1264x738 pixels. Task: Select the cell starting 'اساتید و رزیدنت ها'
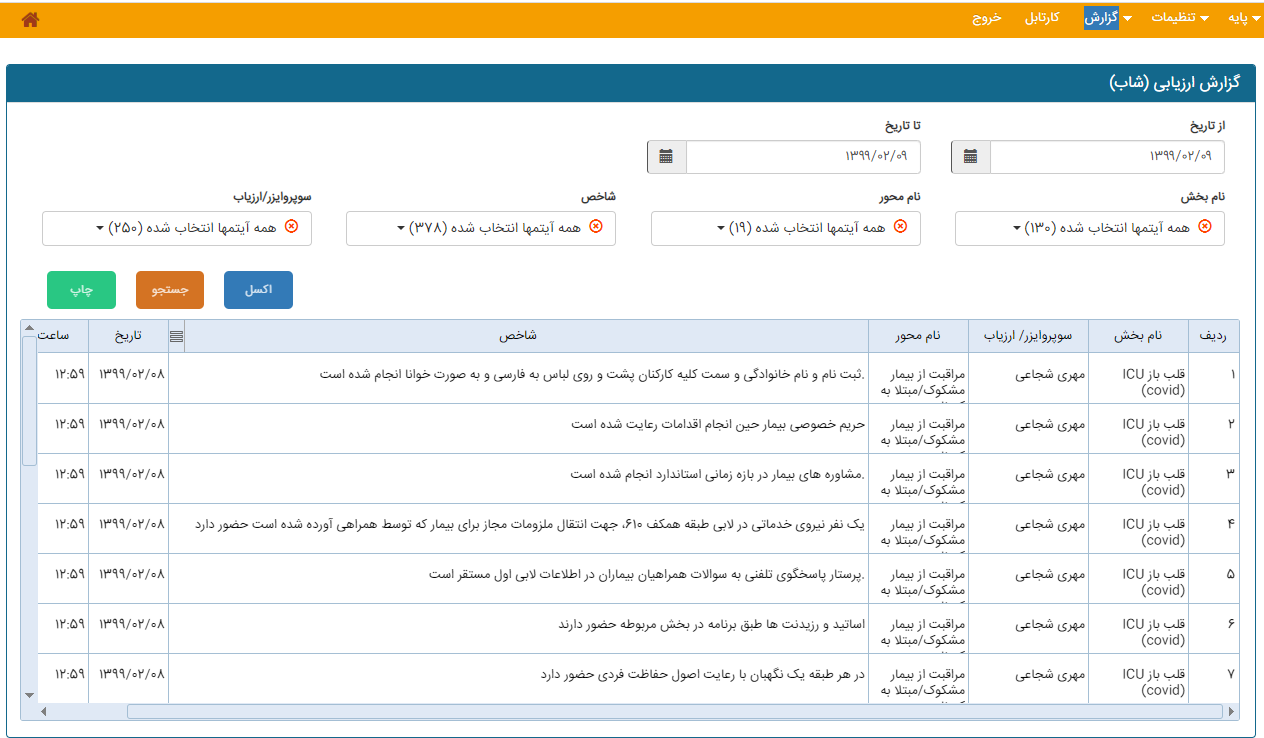click(x=518, y=628)
